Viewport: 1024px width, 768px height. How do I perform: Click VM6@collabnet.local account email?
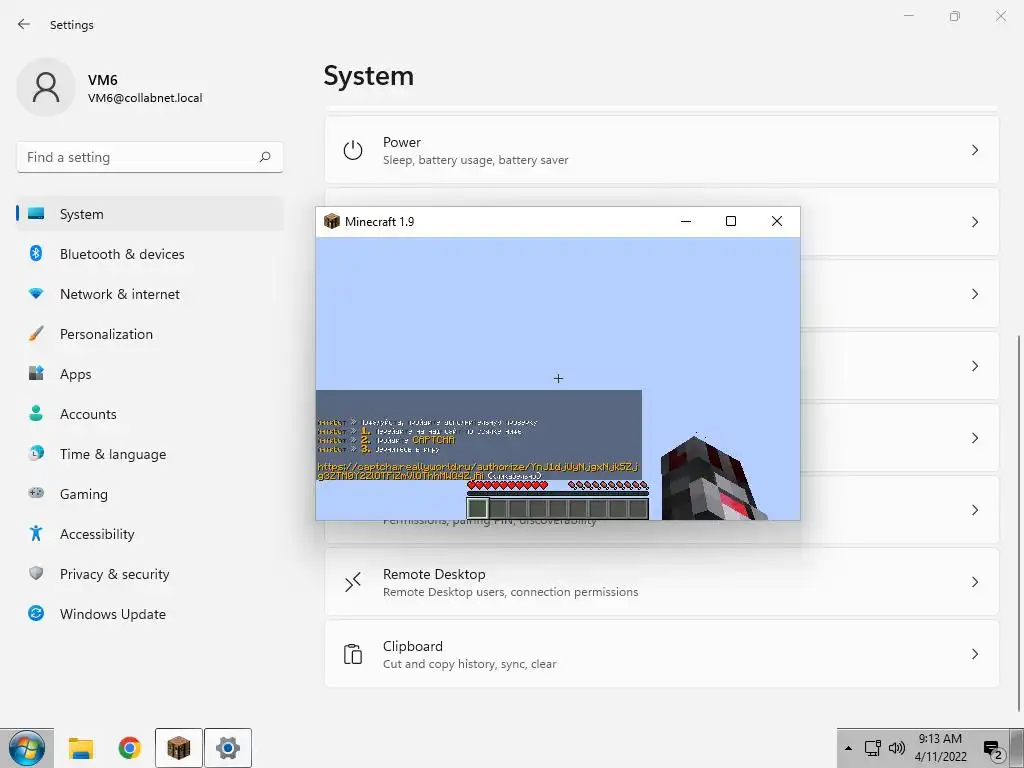coord(145,98)
